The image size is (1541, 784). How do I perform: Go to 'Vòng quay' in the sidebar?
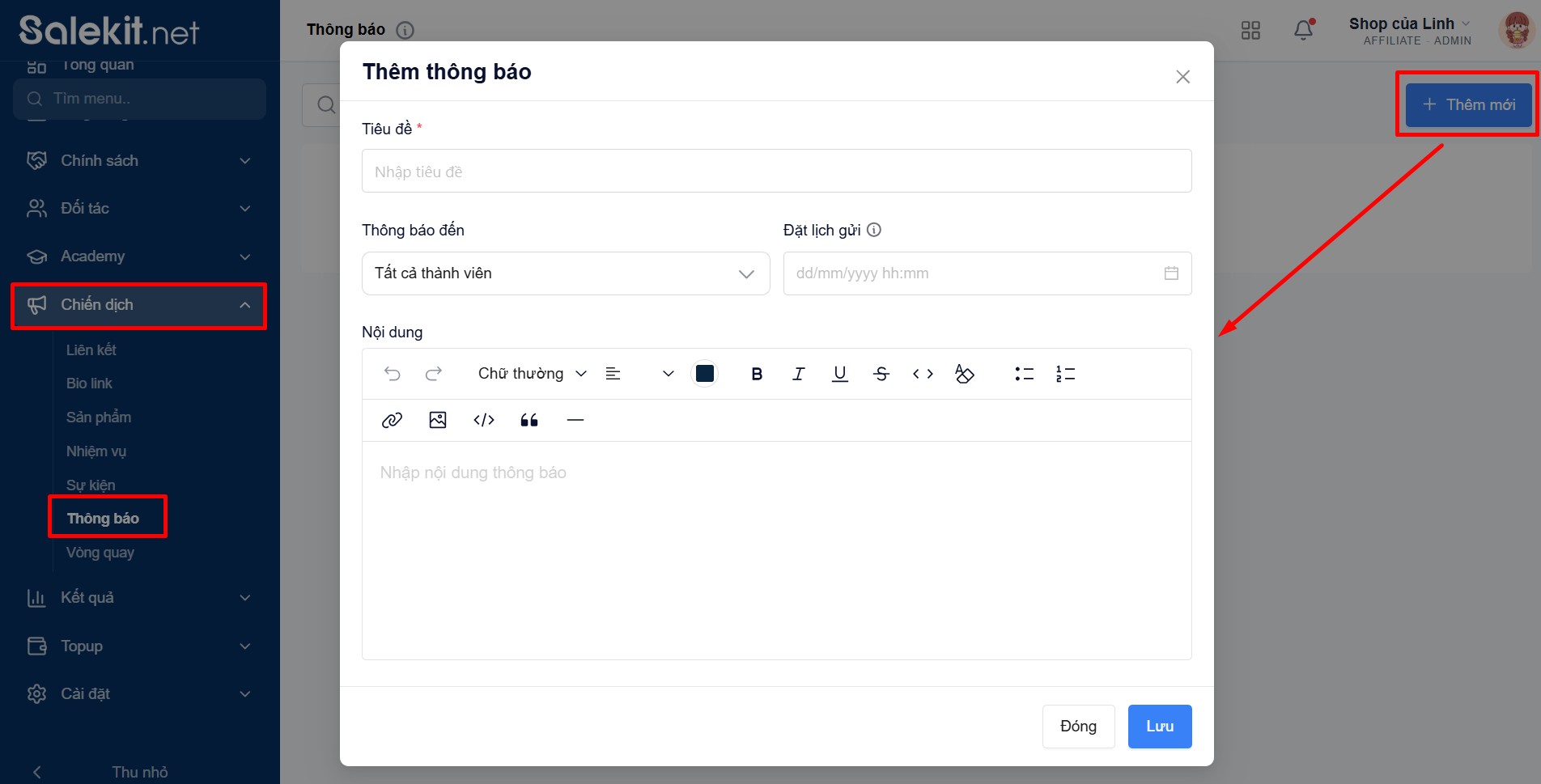tap(100, 553)
